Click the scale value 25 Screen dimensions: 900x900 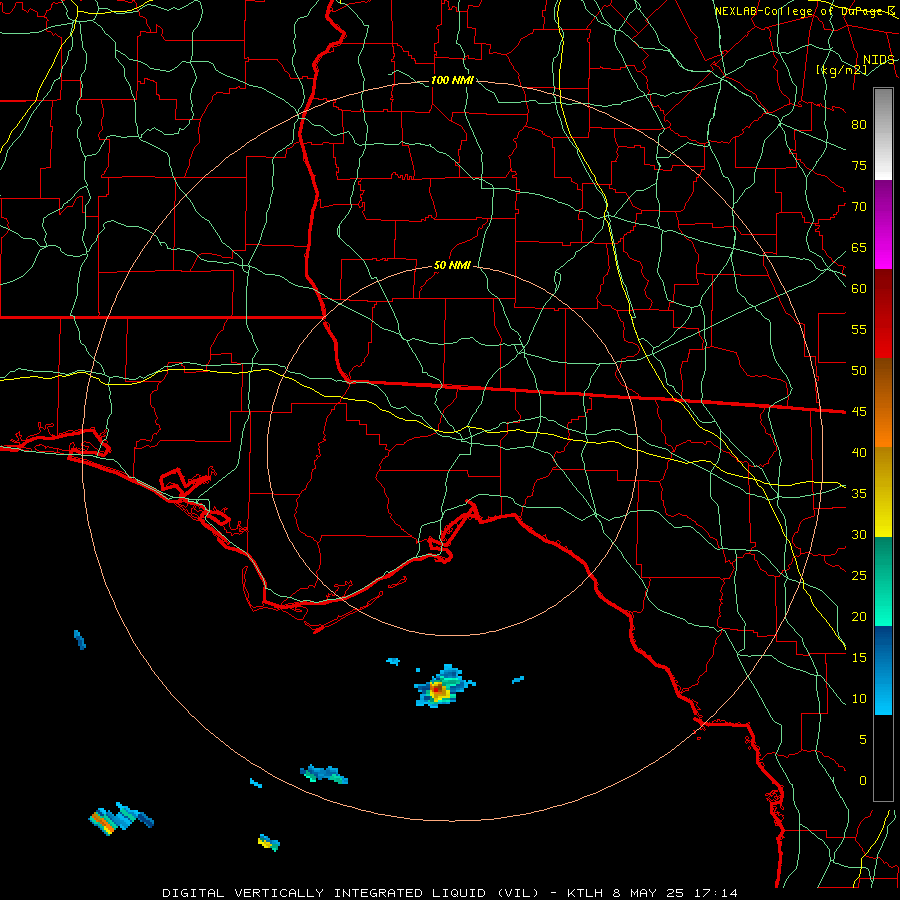(x=859, y=576)
